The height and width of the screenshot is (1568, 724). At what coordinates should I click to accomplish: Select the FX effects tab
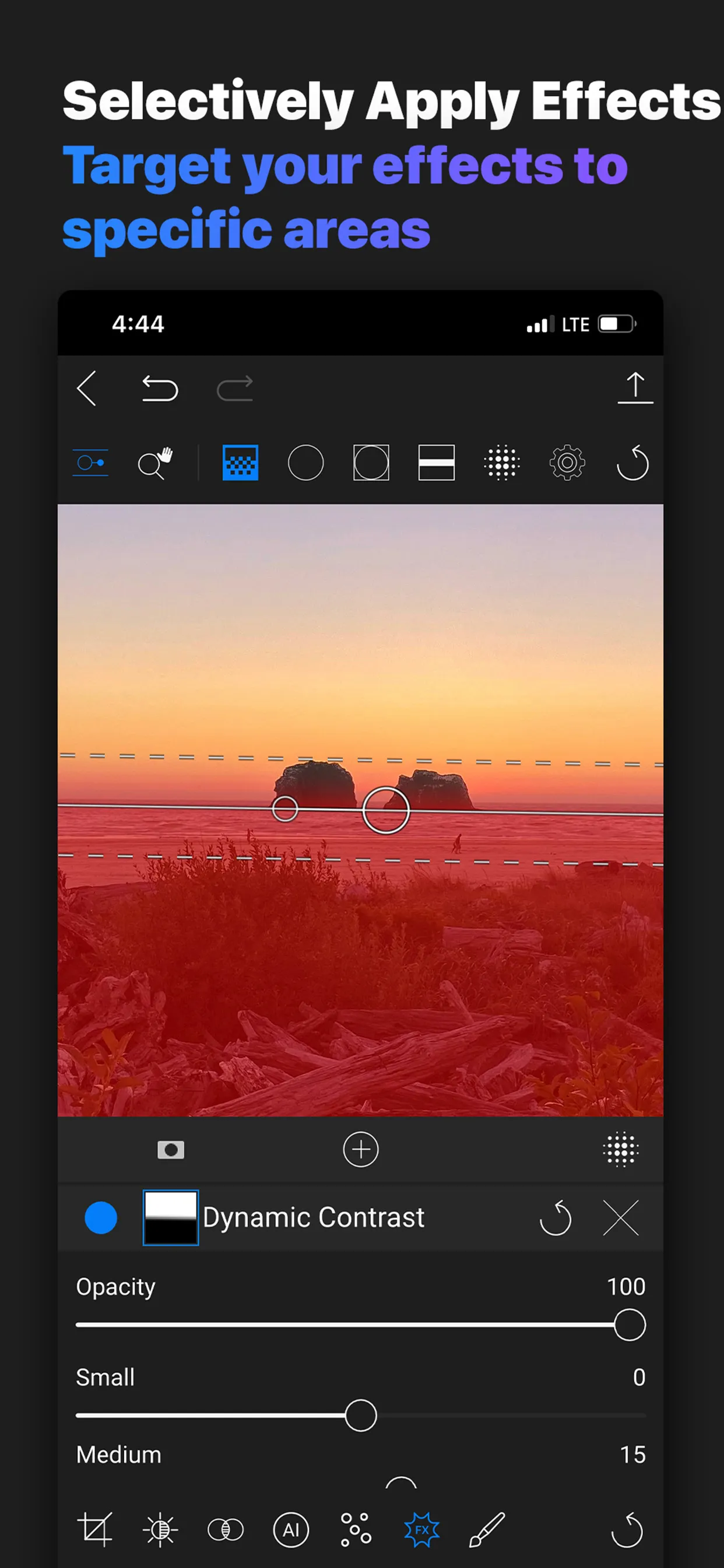421,1529
